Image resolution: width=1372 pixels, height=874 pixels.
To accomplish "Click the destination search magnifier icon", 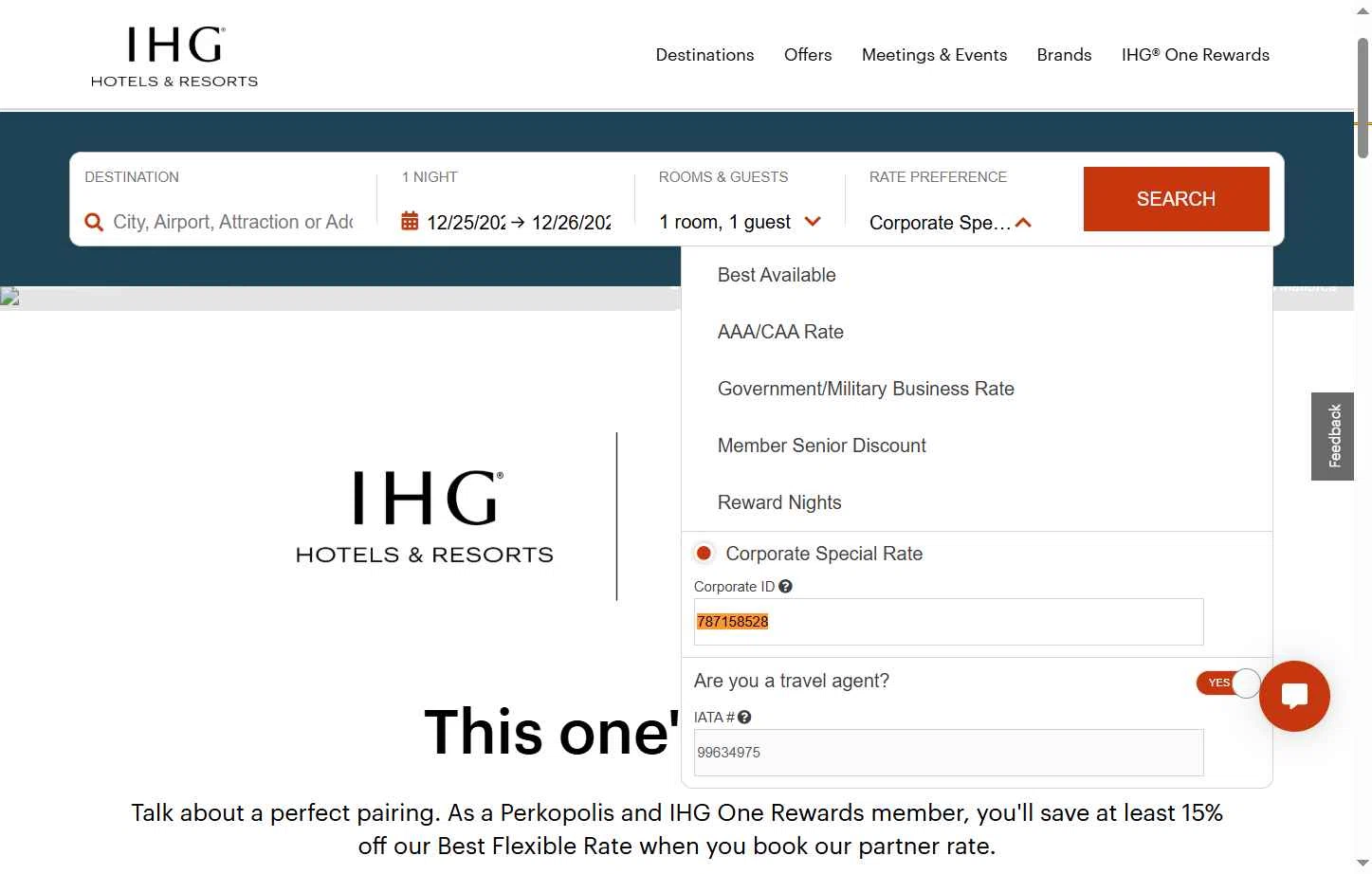I will pyautogui.click(x=94, y=222).
